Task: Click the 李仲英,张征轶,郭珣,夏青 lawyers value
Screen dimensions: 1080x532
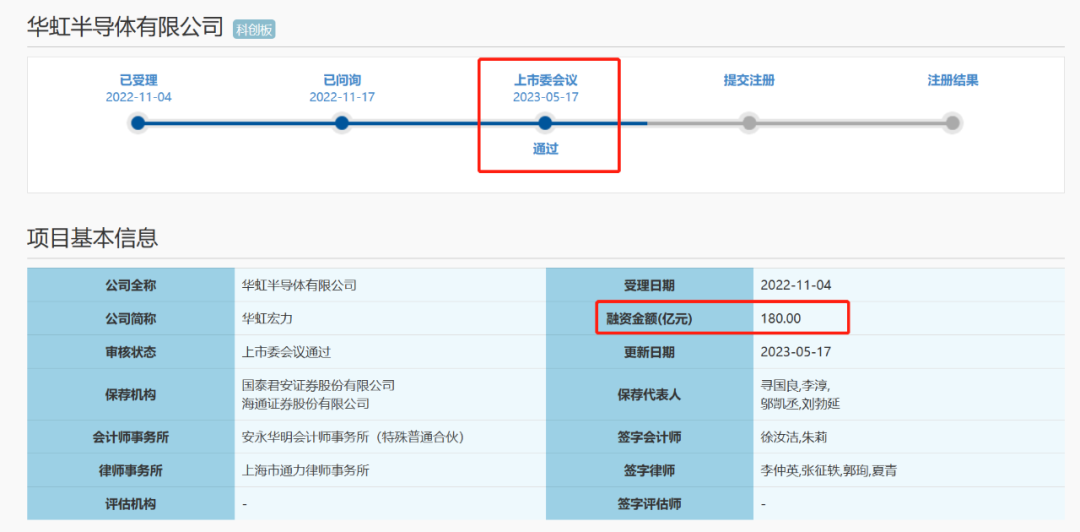Action: tap(829, 471)
